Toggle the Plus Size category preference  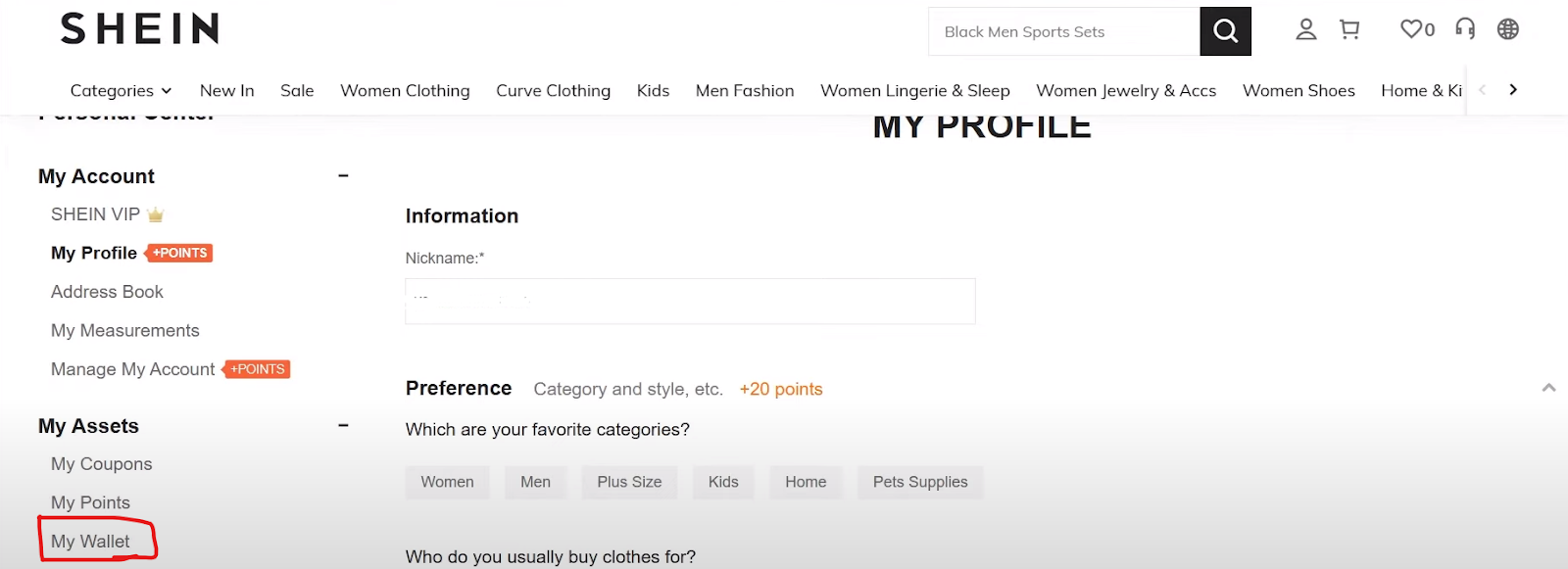(x=629, y=482)
